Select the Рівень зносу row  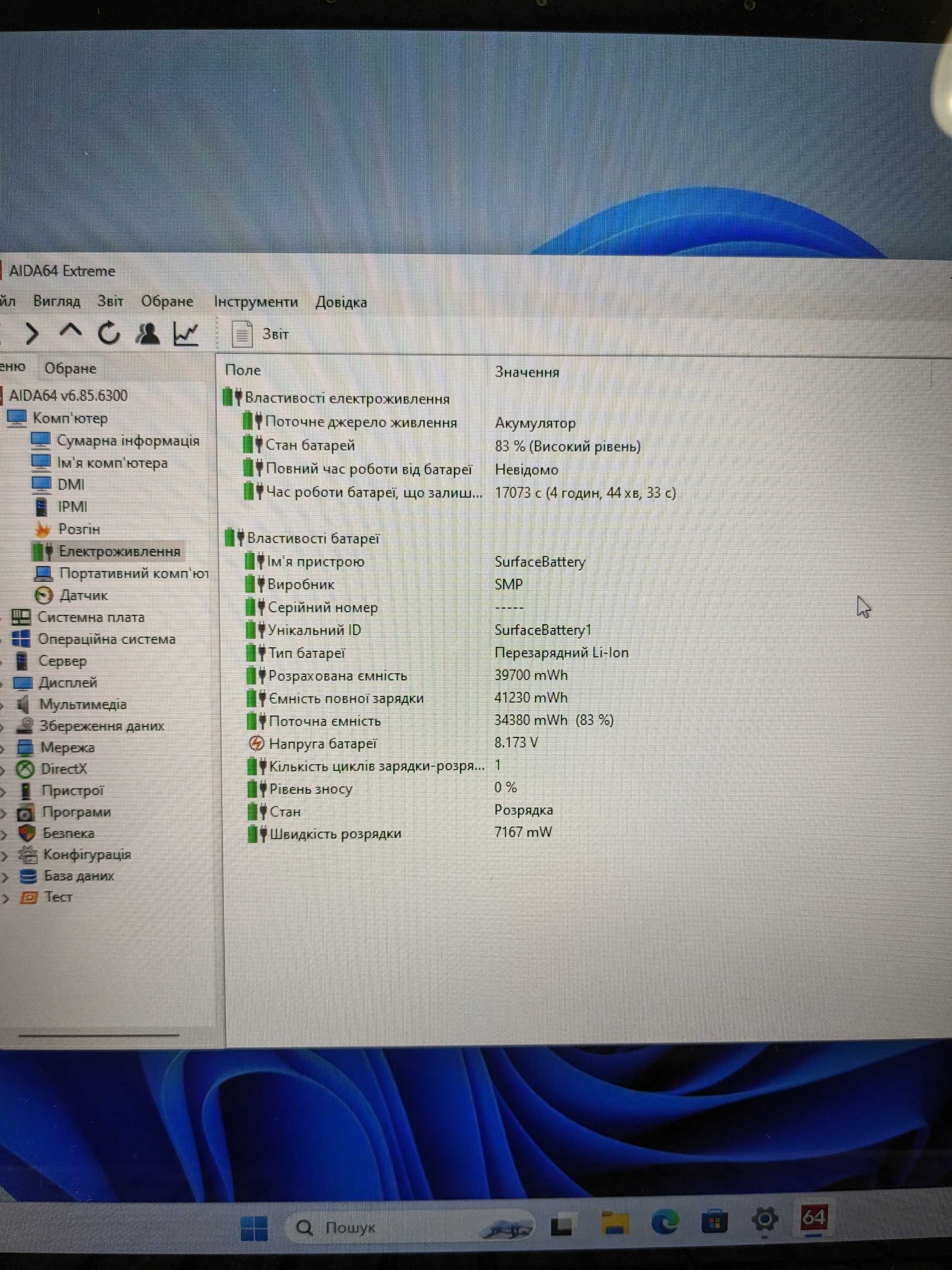(383, 788)
